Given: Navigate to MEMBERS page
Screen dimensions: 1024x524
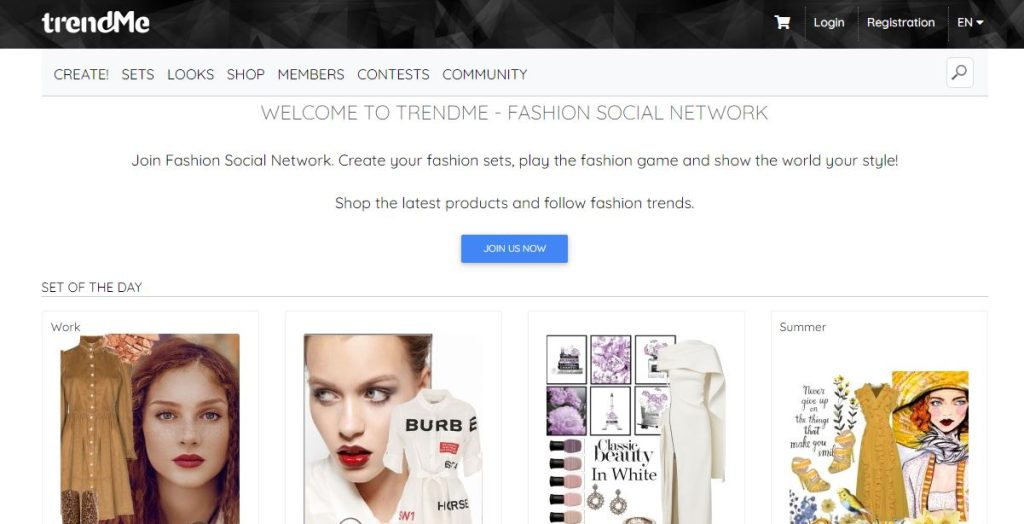Looking at the screenshot, I should (x=311, y=74).
